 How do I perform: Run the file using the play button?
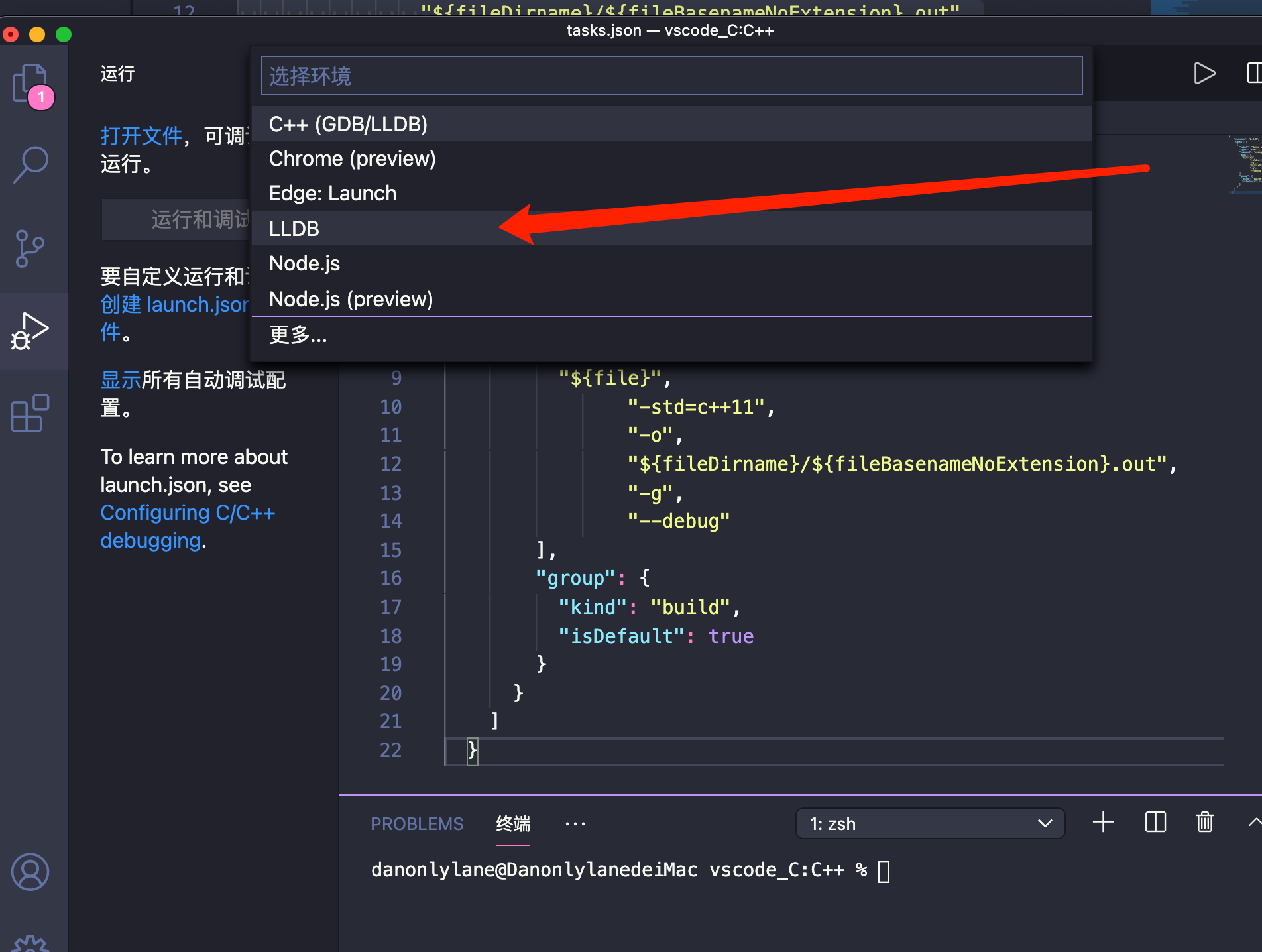pyautogui.click(x=1205, y=74)
